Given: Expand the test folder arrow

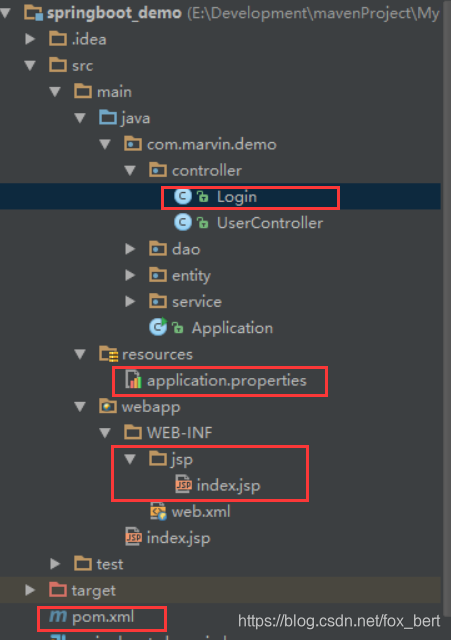Looking at the screenshot, I should click(x=55, y=564).
